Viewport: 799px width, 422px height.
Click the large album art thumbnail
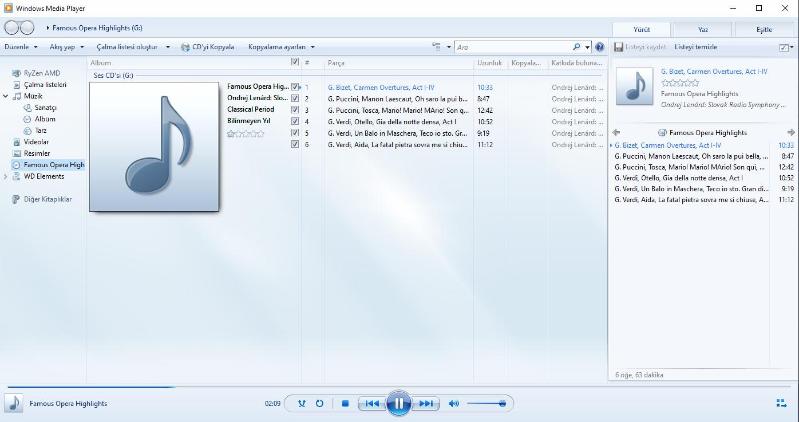(154, 147)
